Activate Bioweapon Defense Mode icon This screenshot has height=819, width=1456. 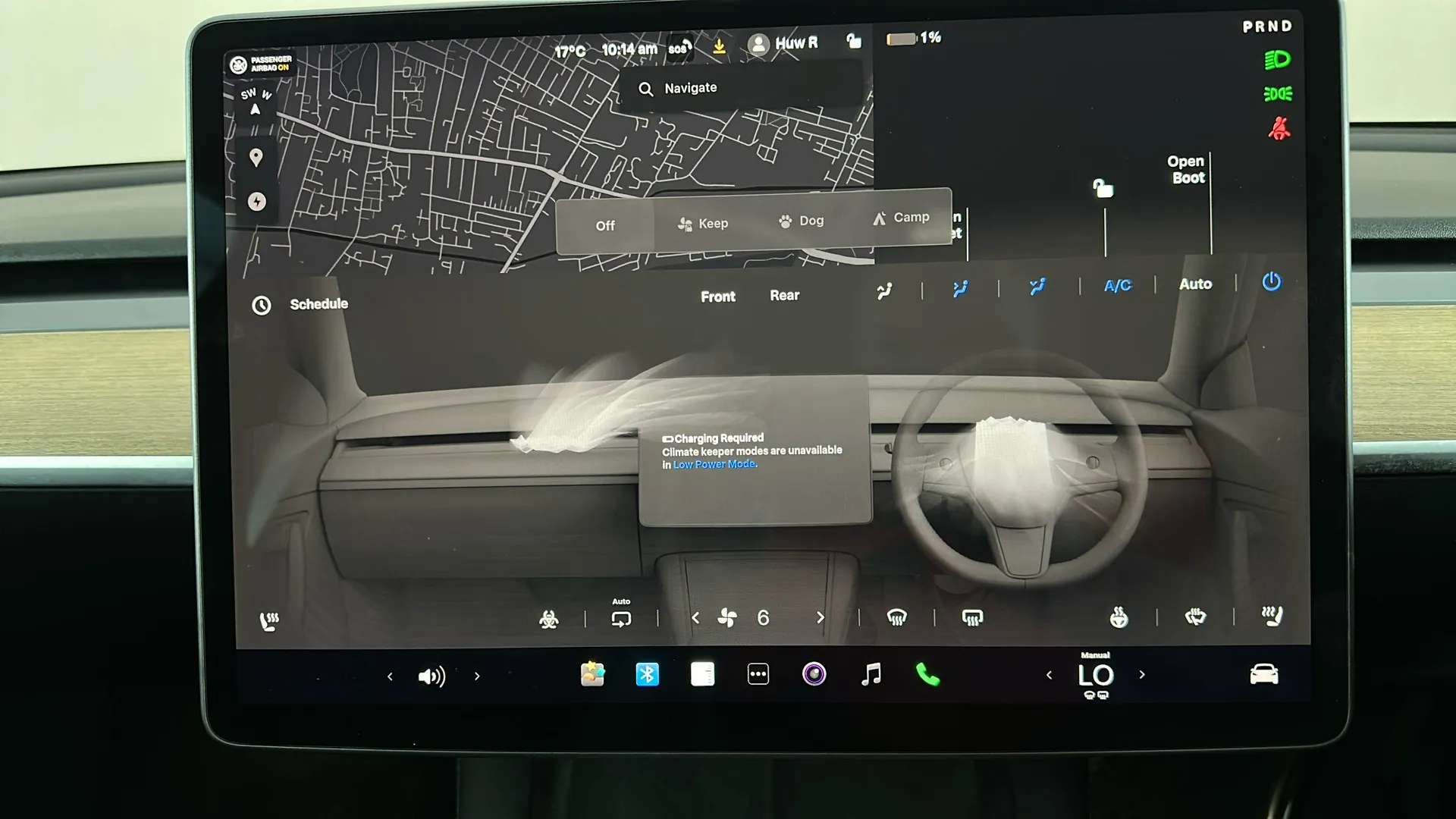(x=549, y=620)
